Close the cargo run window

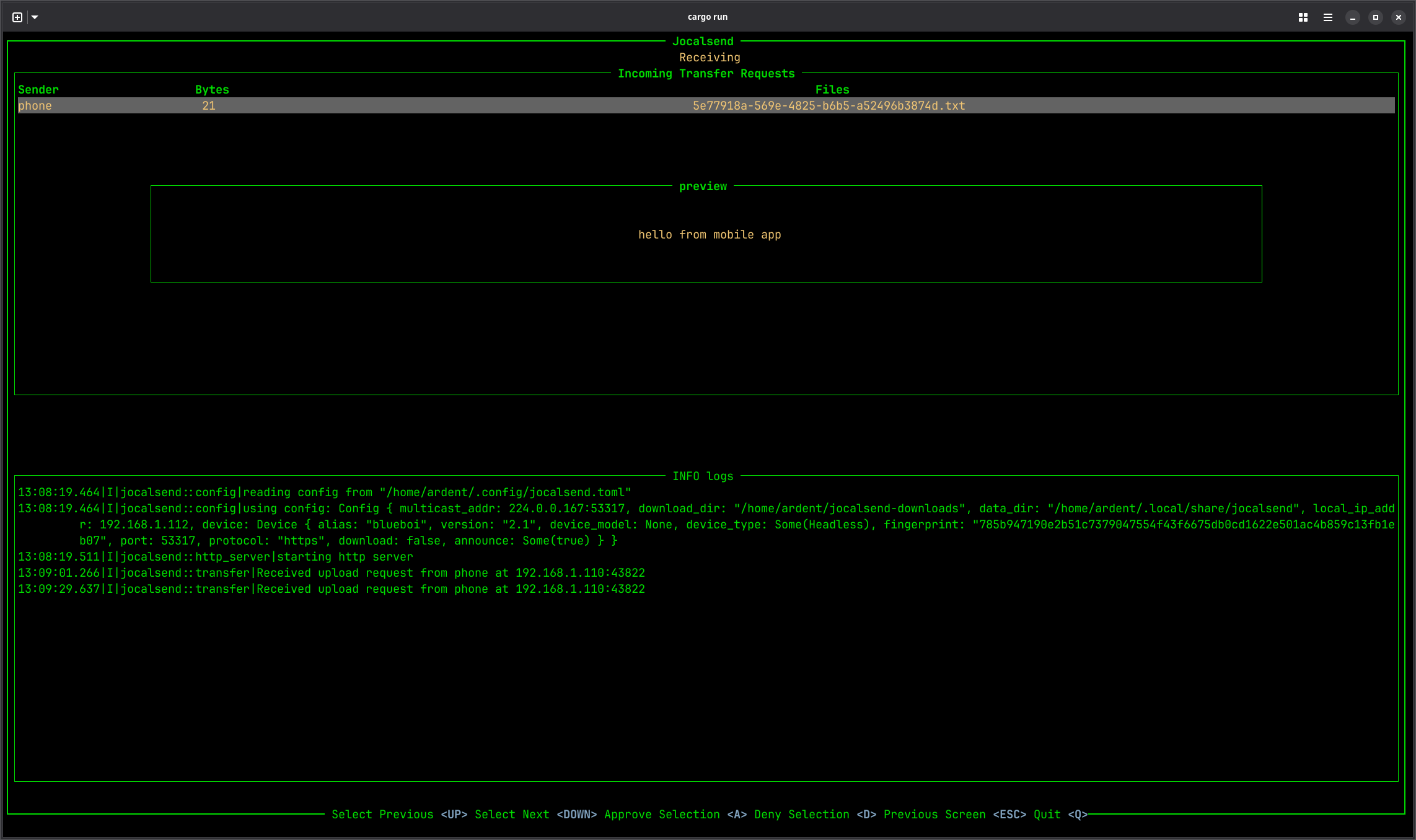1399,17
